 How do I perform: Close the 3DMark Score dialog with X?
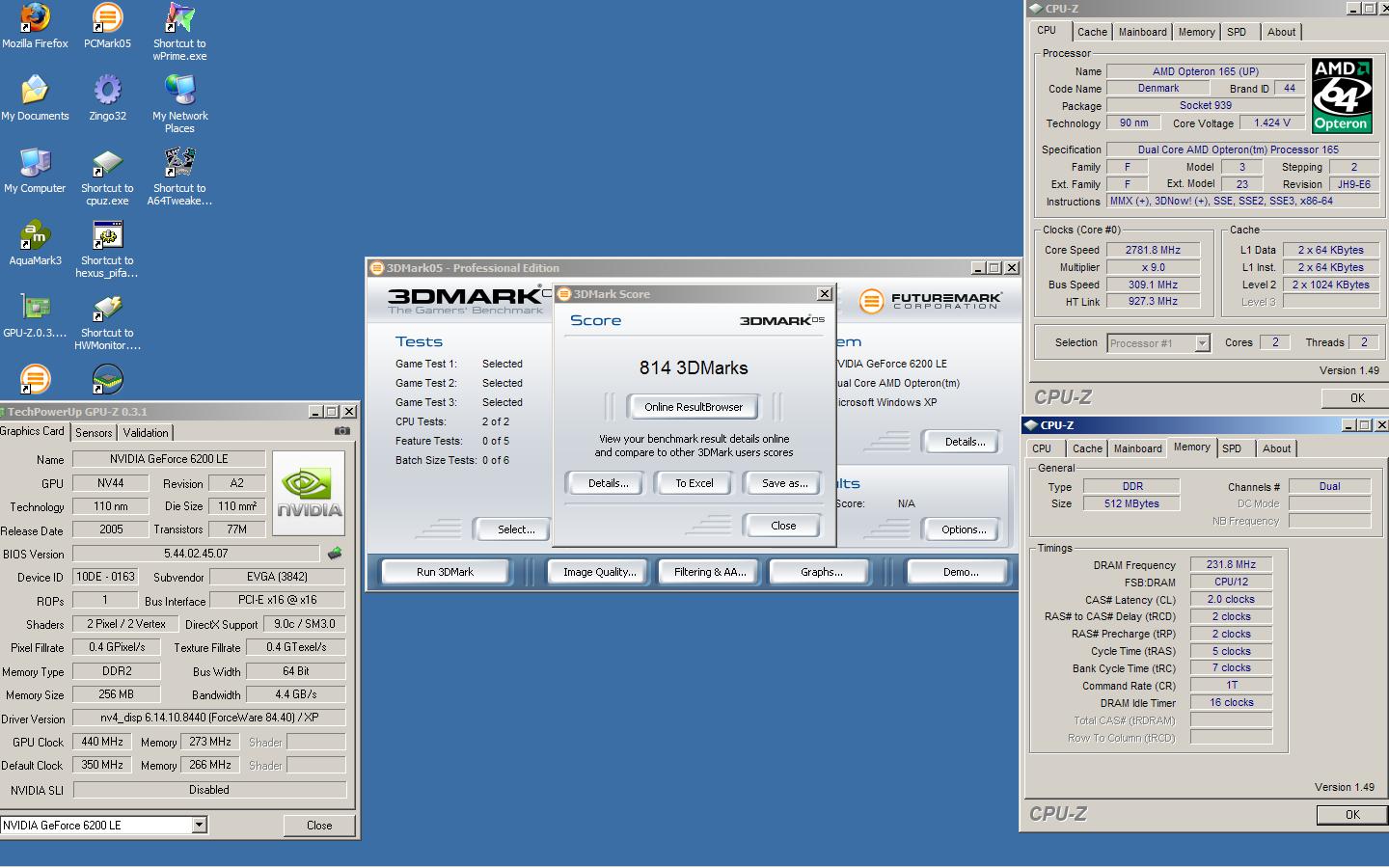point(825,293)
